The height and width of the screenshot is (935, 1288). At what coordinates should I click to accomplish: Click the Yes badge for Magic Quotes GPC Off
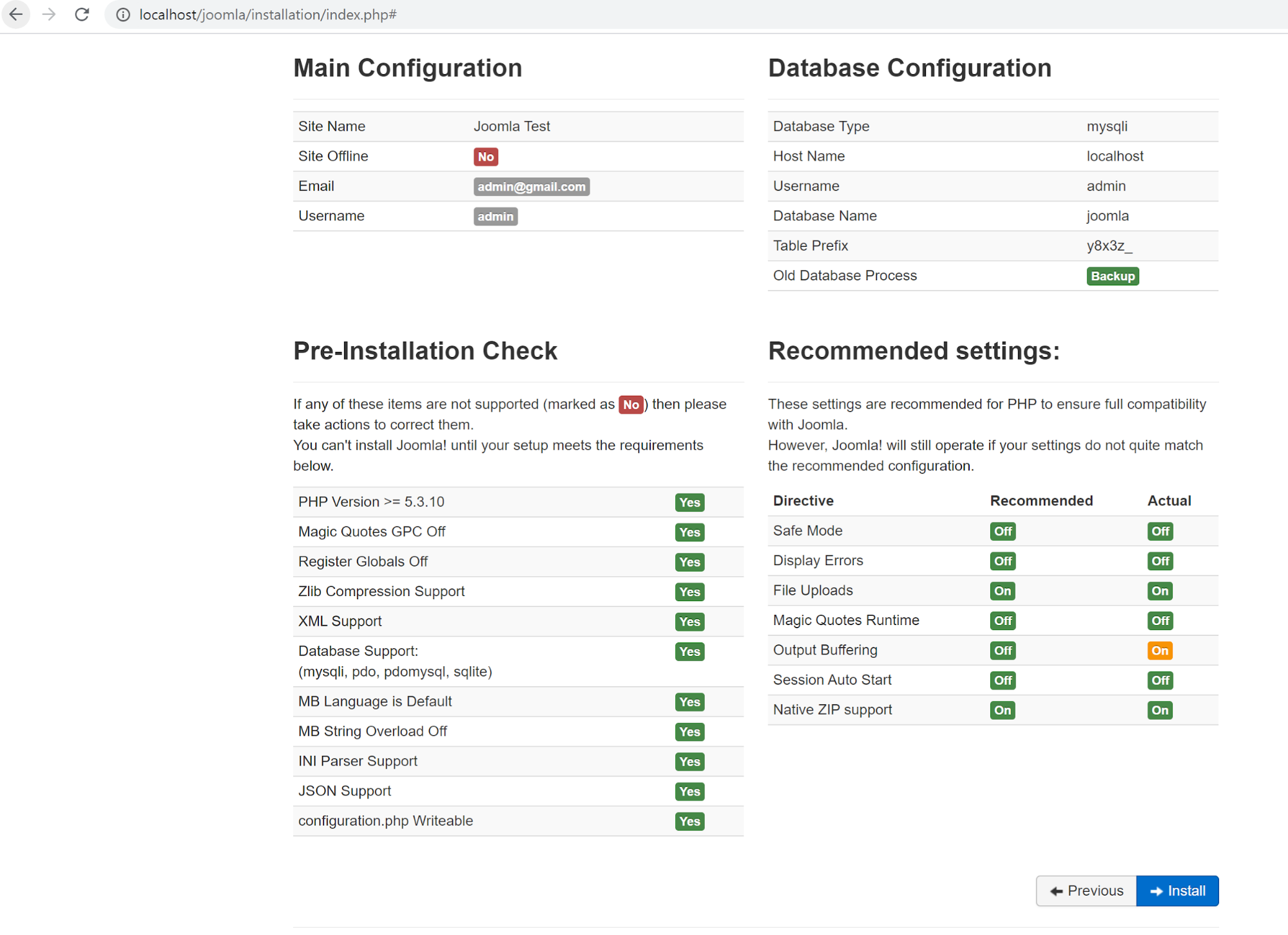689,532
